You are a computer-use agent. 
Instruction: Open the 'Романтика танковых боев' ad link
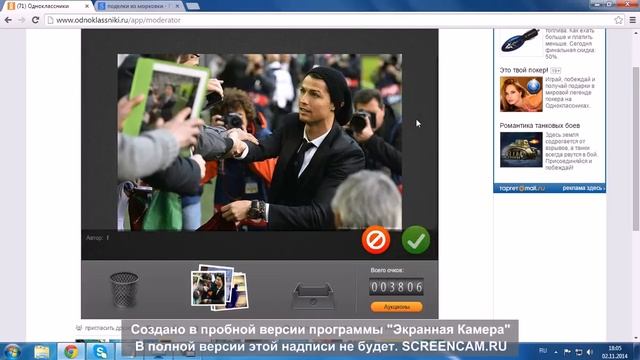point(540,125)
